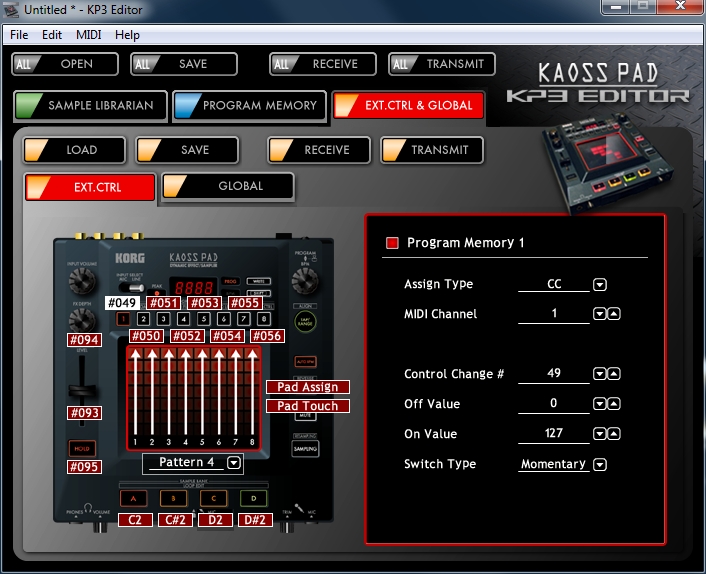Image resolution: width=706 pixels, height=574 pixels.
Task: Select the #051 control label
Action: 164,303
